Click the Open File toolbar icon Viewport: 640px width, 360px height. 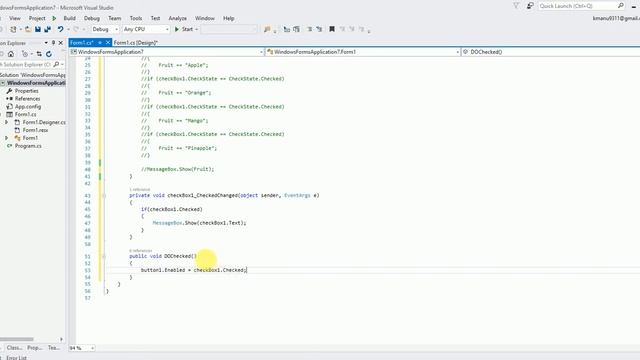pyautogui.click(x=28, y=29)
